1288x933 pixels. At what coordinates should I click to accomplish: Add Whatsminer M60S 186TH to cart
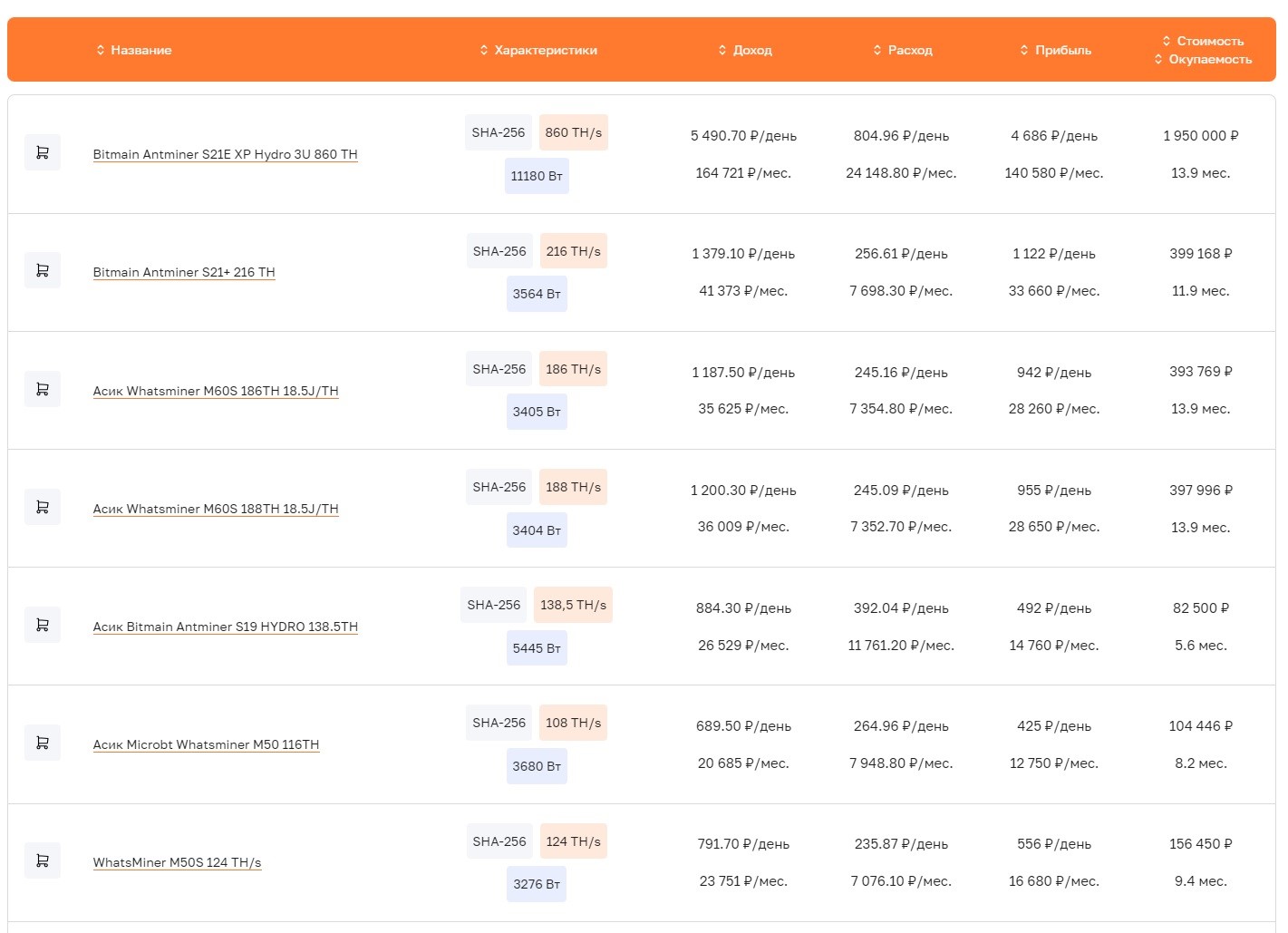[42, 389]
